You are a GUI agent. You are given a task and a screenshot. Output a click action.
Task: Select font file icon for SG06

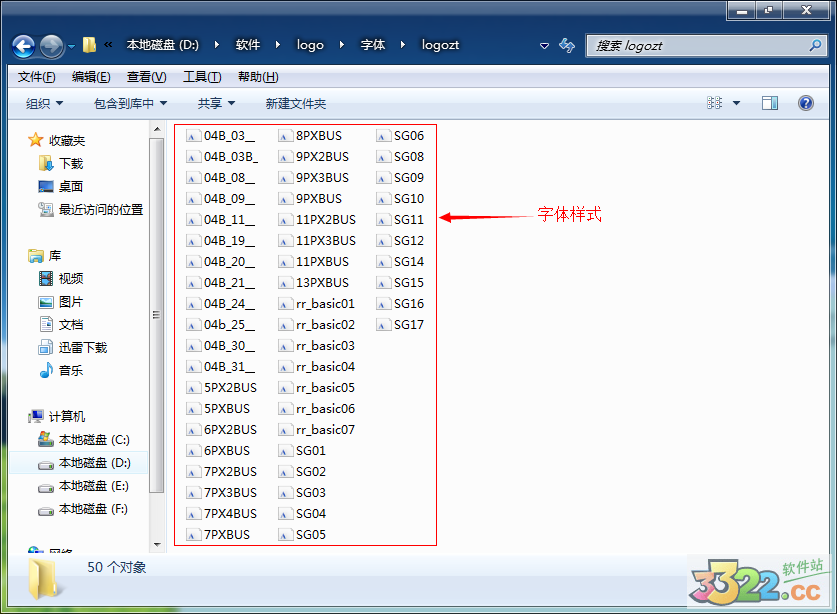coord(383,136)
